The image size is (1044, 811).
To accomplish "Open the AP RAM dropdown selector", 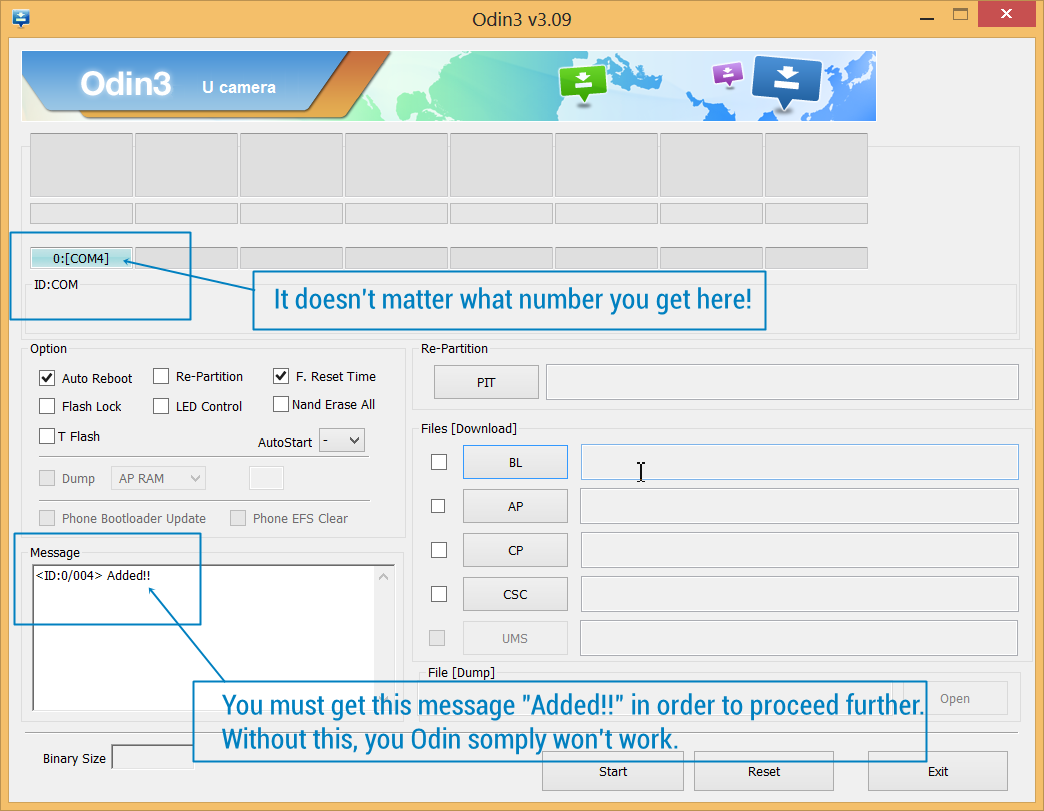I will click(x=158, y=478).
